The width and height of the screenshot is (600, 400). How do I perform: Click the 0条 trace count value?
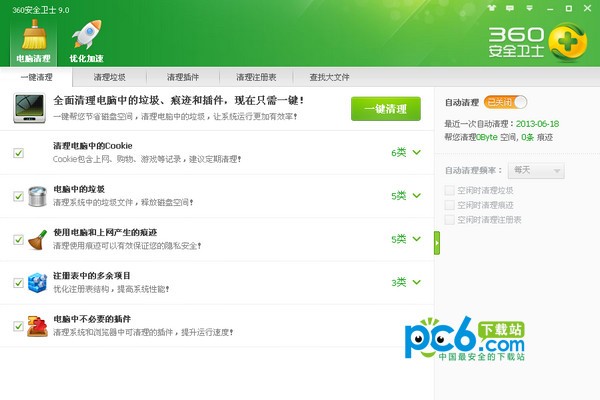(527, 137)
